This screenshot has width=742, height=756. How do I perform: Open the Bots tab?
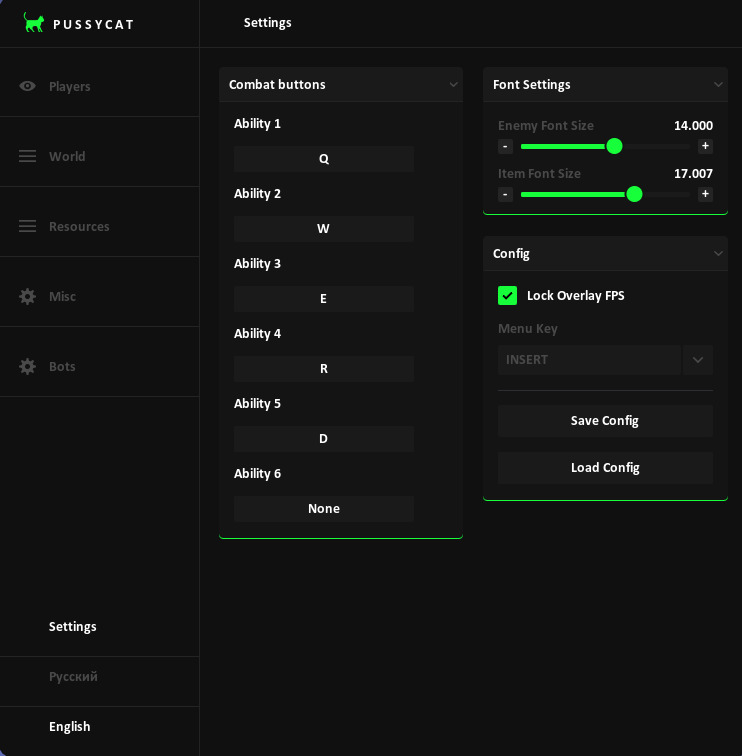click(99, 366)
